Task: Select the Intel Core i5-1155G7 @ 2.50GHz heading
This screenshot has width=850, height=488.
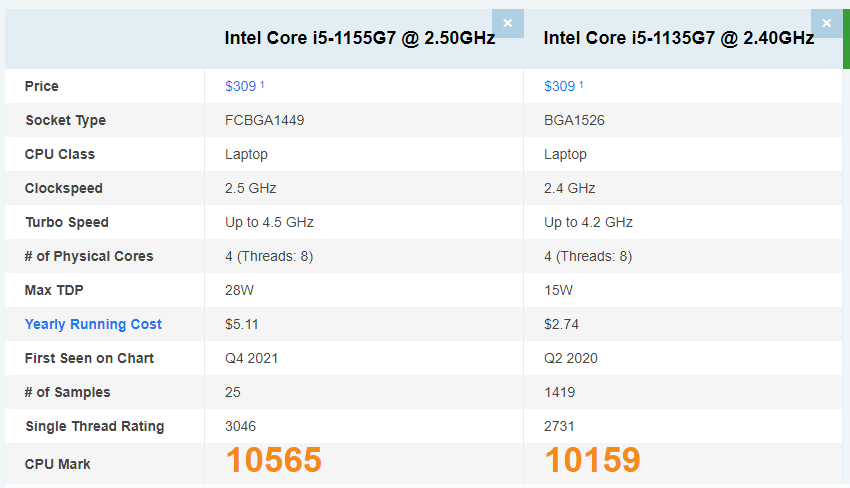Action: point(359,38)
